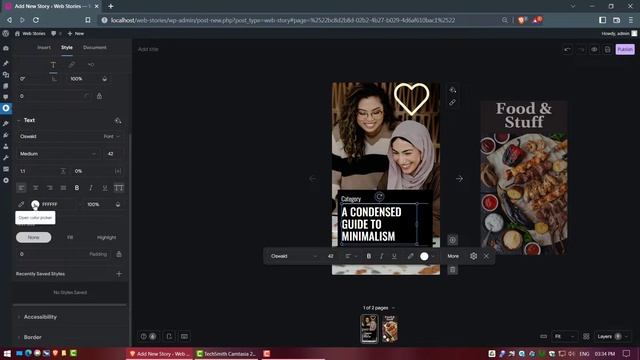Select Food & Stuff page thumbnail

390,329
